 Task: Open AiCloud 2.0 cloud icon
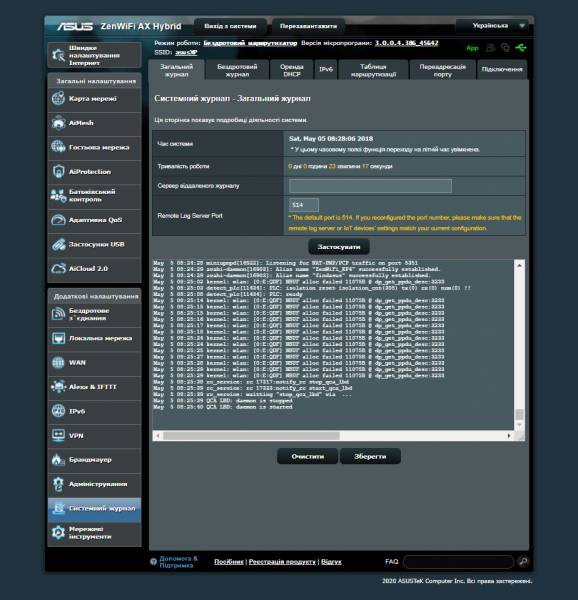(58, 268)
